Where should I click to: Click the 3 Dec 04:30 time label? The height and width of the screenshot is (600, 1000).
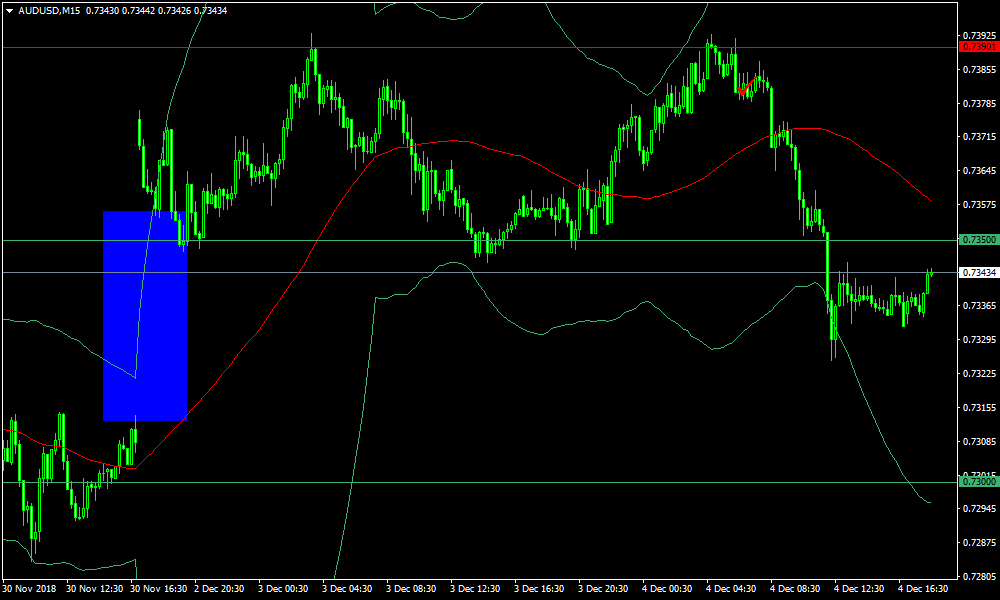click(x=347, y=589)
